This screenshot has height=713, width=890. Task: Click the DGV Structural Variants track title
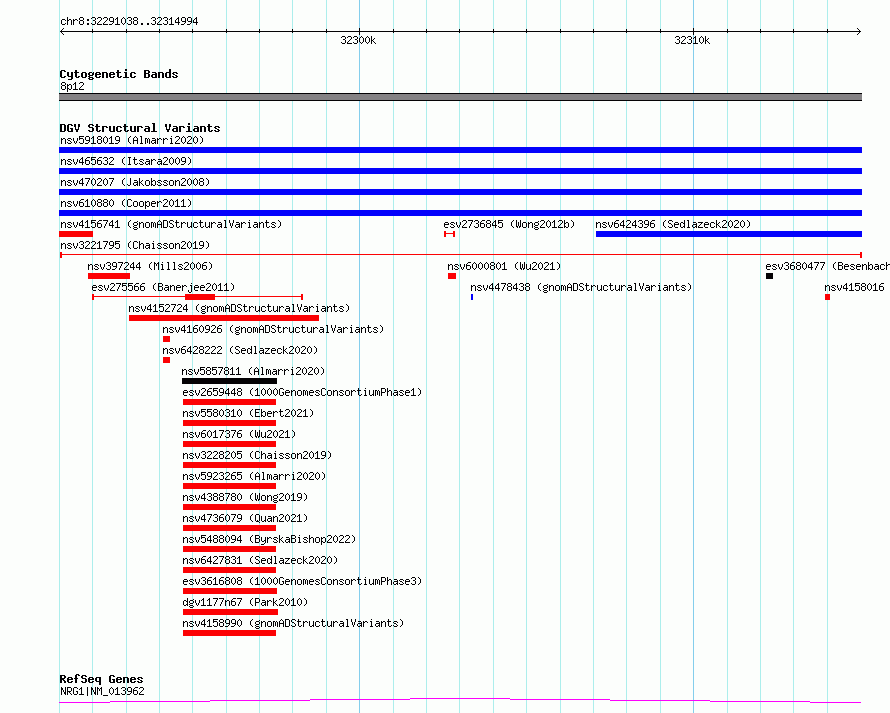(x=140, y=128)
